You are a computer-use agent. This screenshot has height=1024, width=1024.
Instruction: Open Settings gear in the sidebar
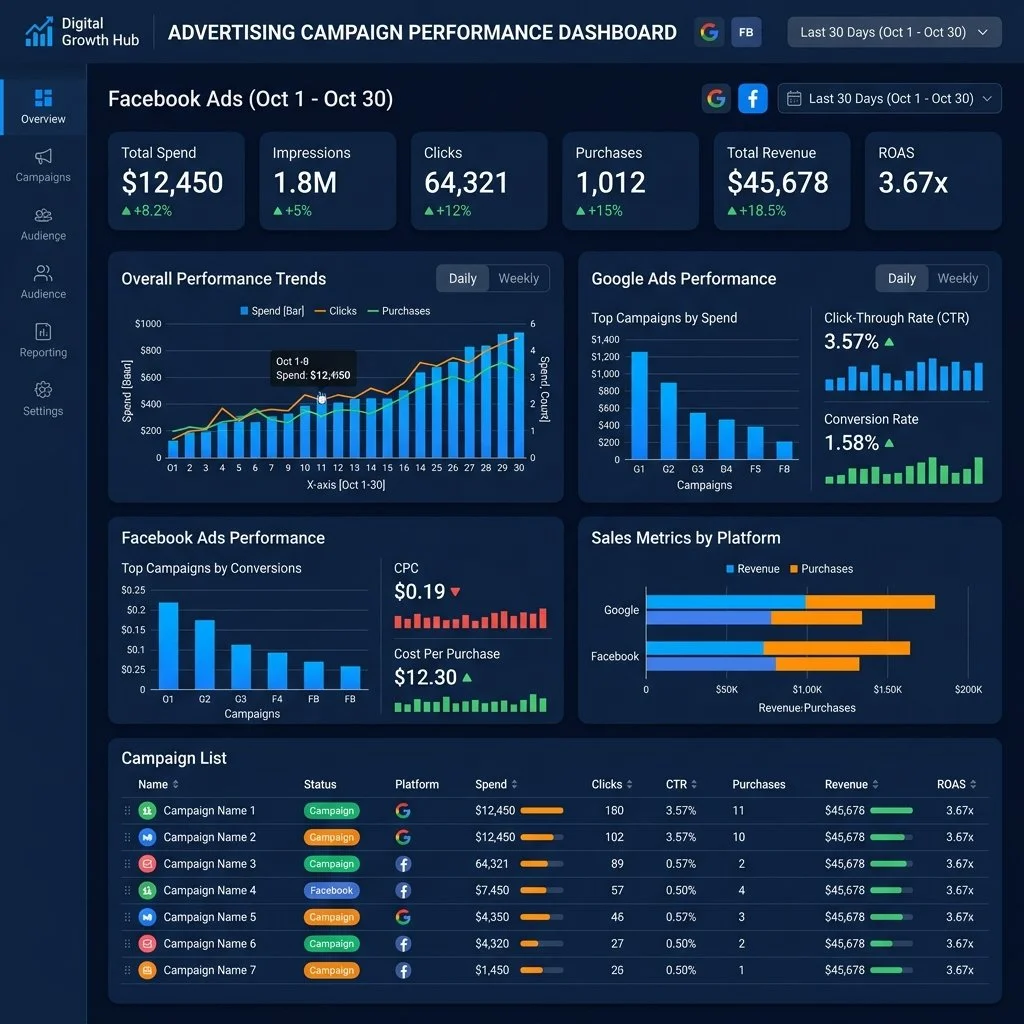(x=43, y=399)
